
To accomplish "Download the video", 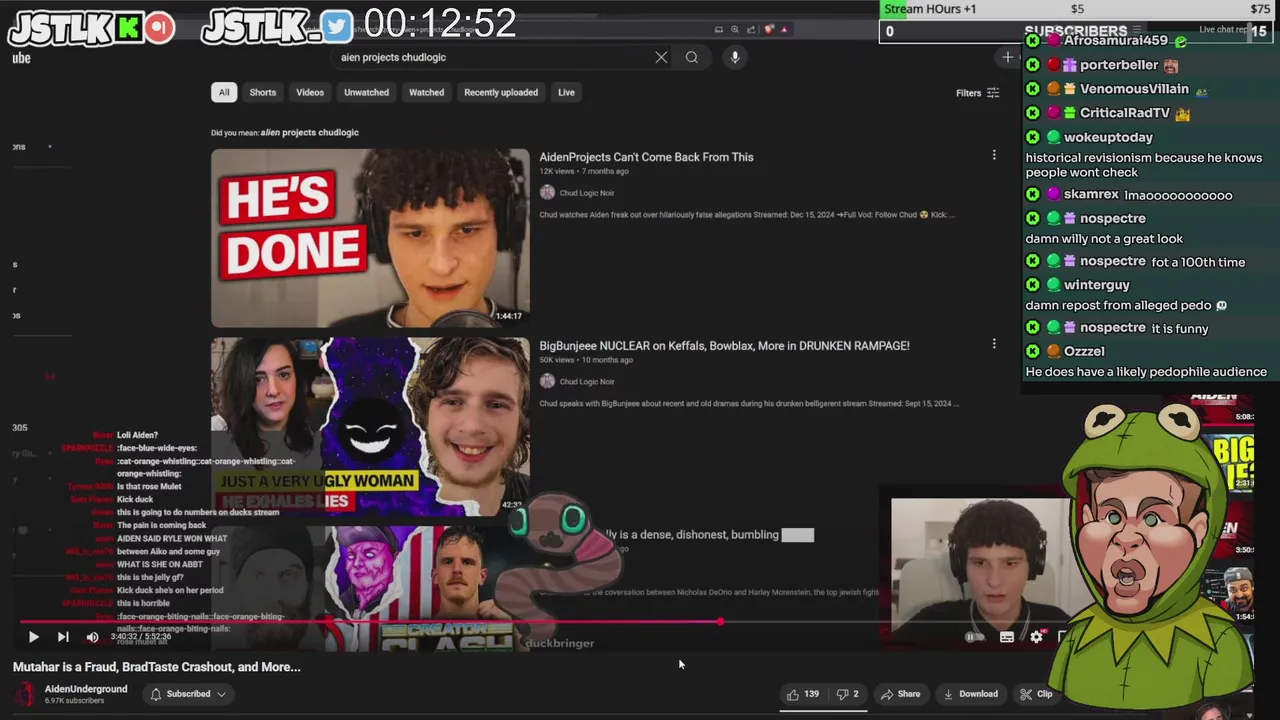I will tap(970, 694).
